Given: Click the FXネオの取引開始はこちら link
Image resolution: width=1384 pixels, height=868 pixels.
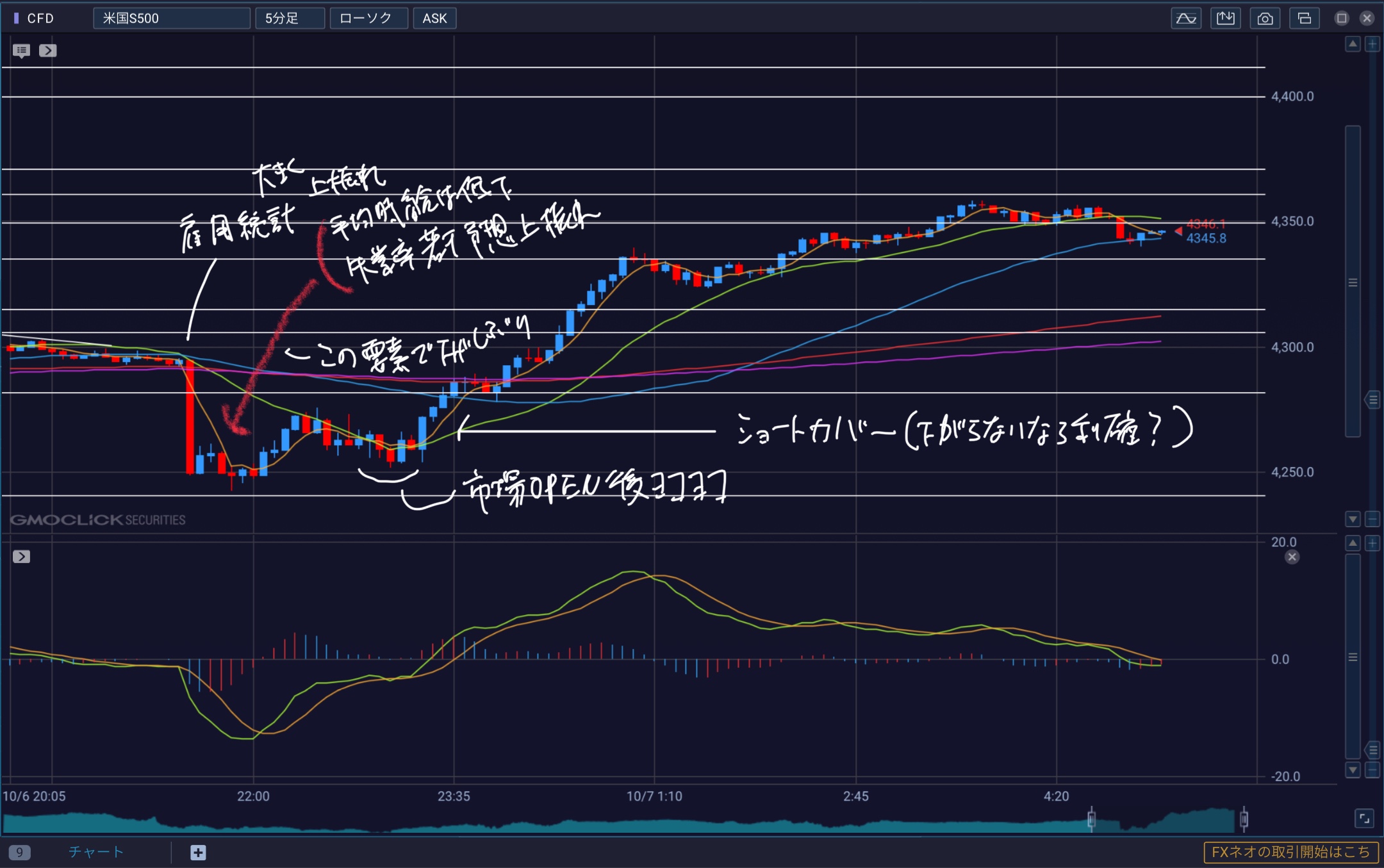Looking at the screenshot, I should (1290, 852).
